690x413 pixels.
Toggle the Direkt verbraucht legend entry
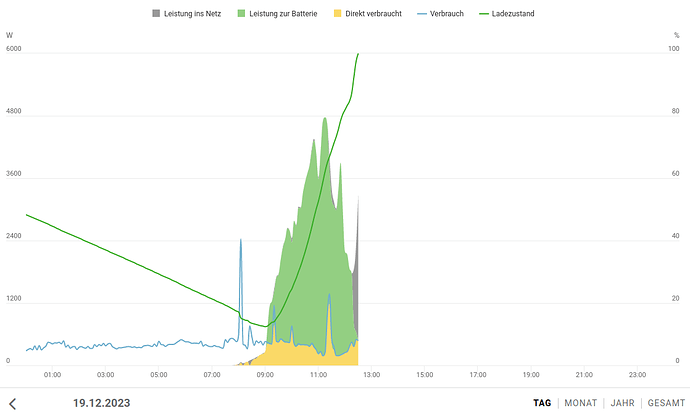pos(368,14)
